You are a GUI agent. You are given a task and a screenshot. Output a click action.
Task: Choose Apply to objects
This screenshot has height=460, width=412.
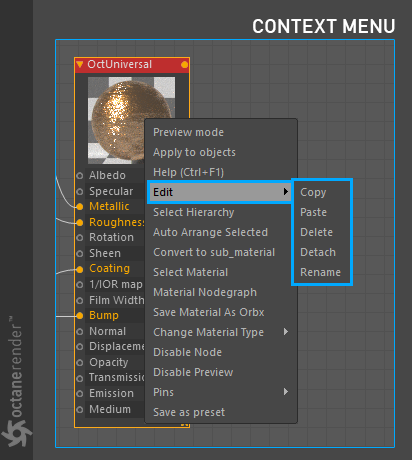[x=221, y=152]
